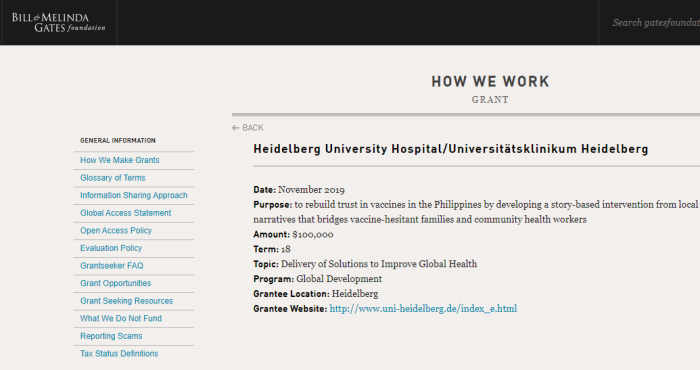This screenshot has width=700, height=370.
Task: Click the Grantee Location value Heidelberg
Action: click(355, 294)
